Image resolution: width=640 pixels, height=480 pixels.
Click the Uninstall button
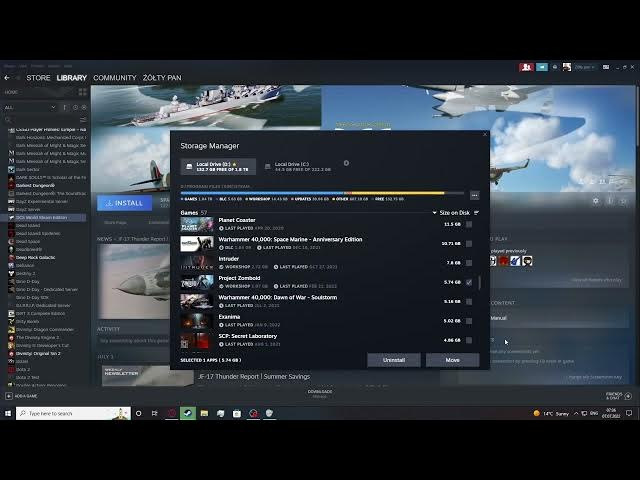pyautogui.click(x=394, y=360)
